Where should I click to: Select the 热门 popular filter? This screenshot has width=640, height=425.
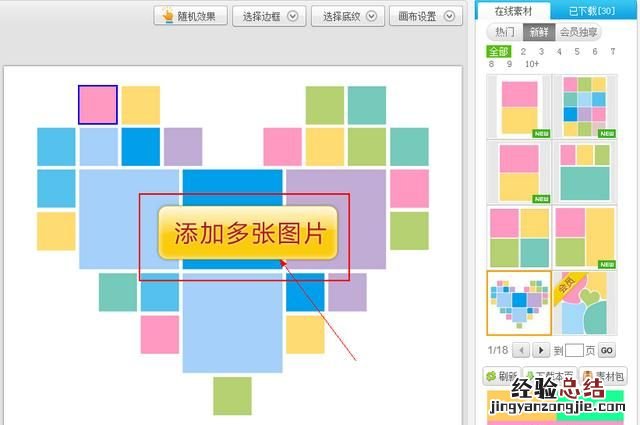tap(505, 32)
